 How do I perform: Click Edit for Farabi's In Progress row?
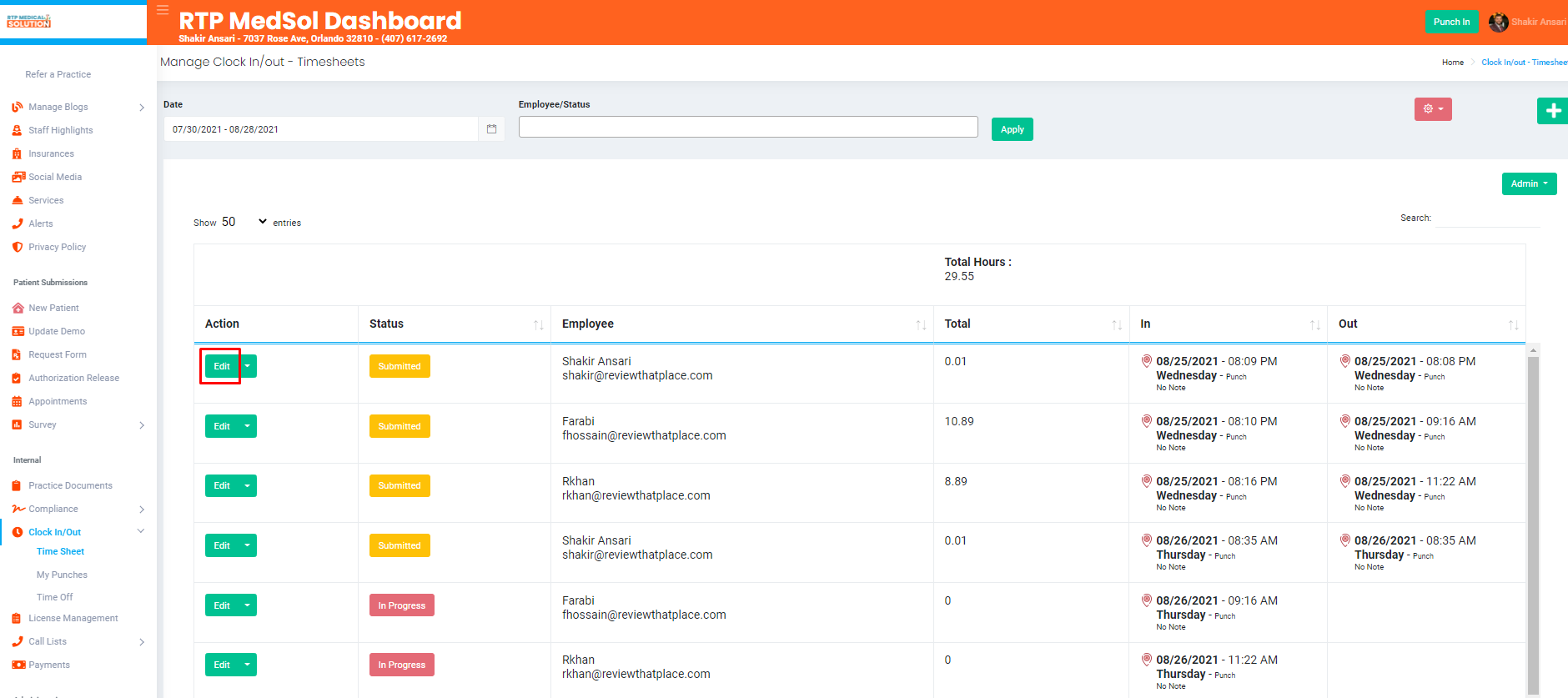pos(222,605)
